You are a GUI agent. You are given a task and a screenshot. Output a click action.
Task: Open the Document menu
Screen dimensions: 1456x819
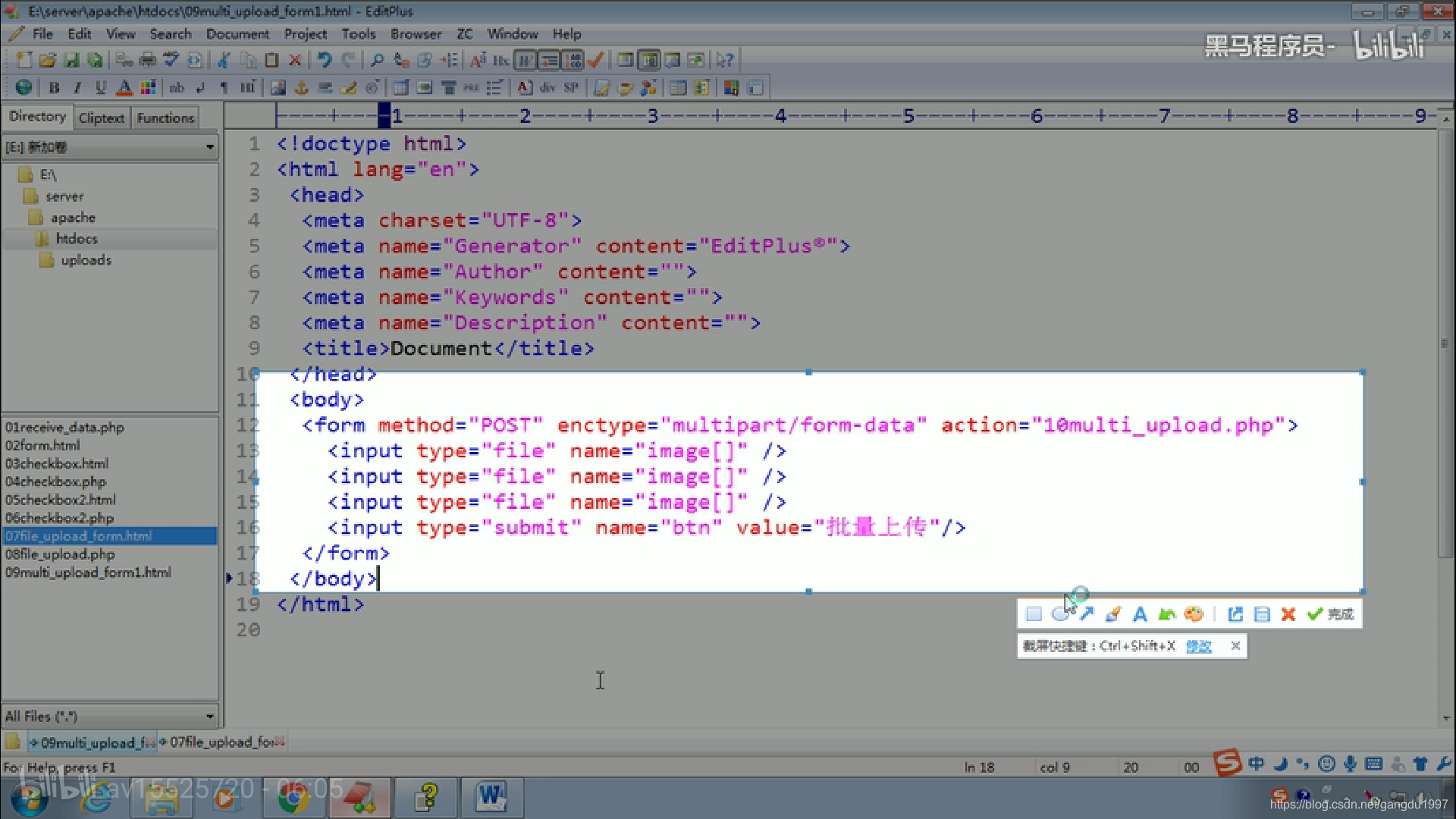click(237, 34)
